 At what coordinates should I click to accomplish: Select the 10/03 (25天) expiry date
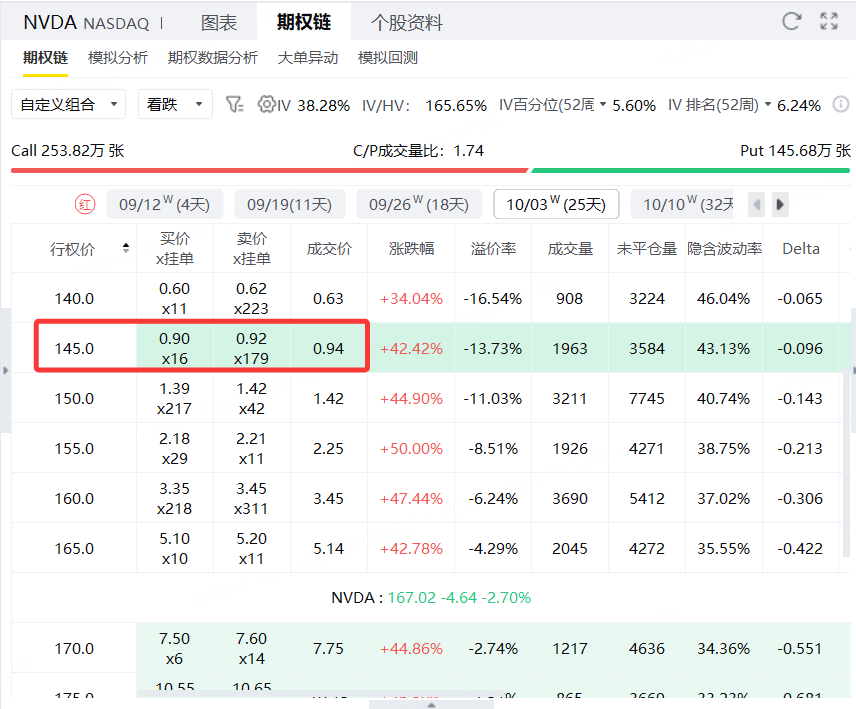556,205
